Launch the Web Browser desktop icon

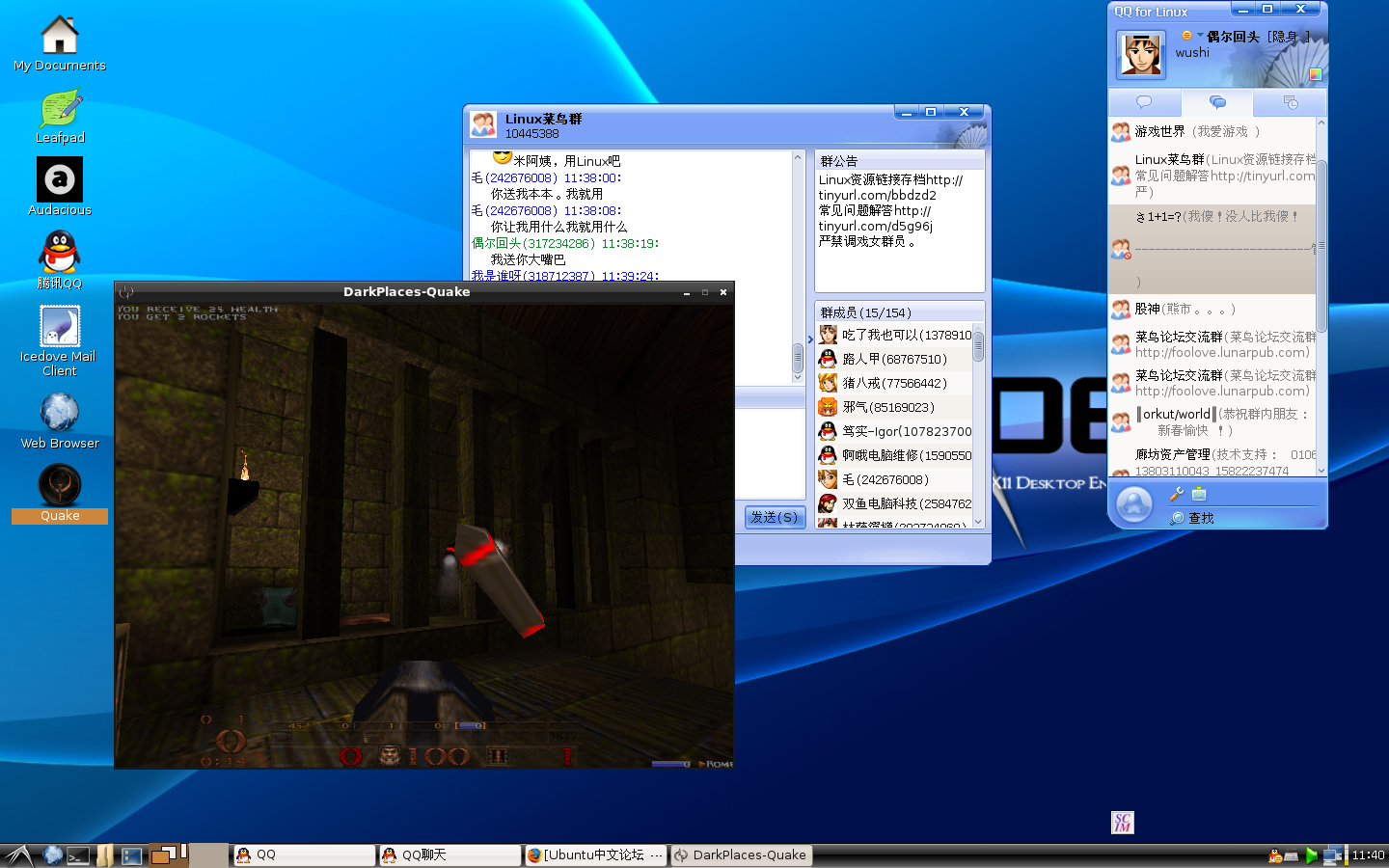60,421
